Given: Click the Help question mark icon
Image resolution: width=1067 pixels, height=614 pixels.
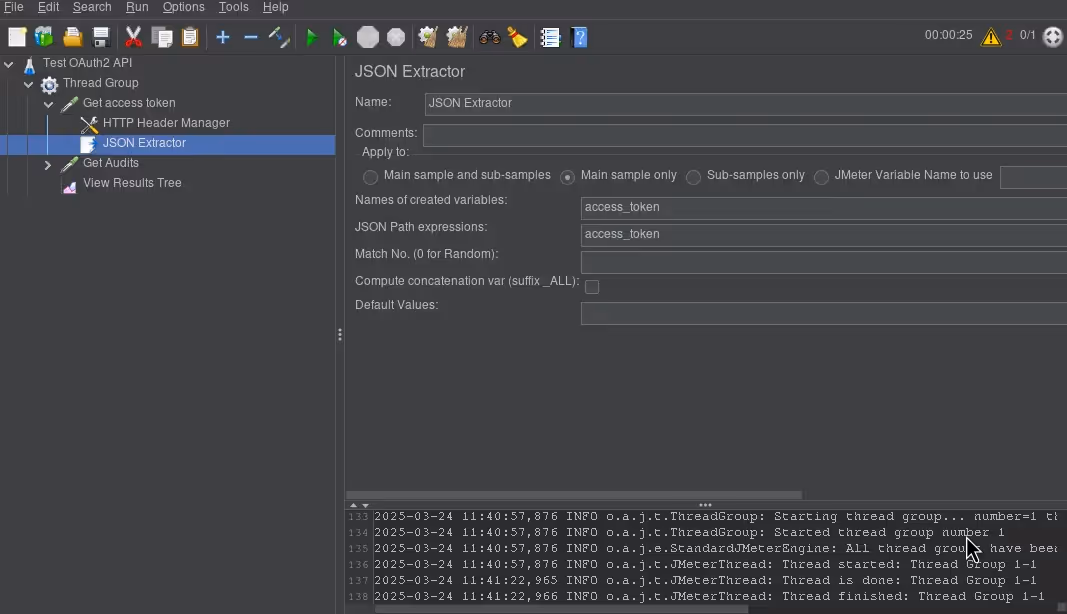Looking at the screenshot, I should point(579,38).
